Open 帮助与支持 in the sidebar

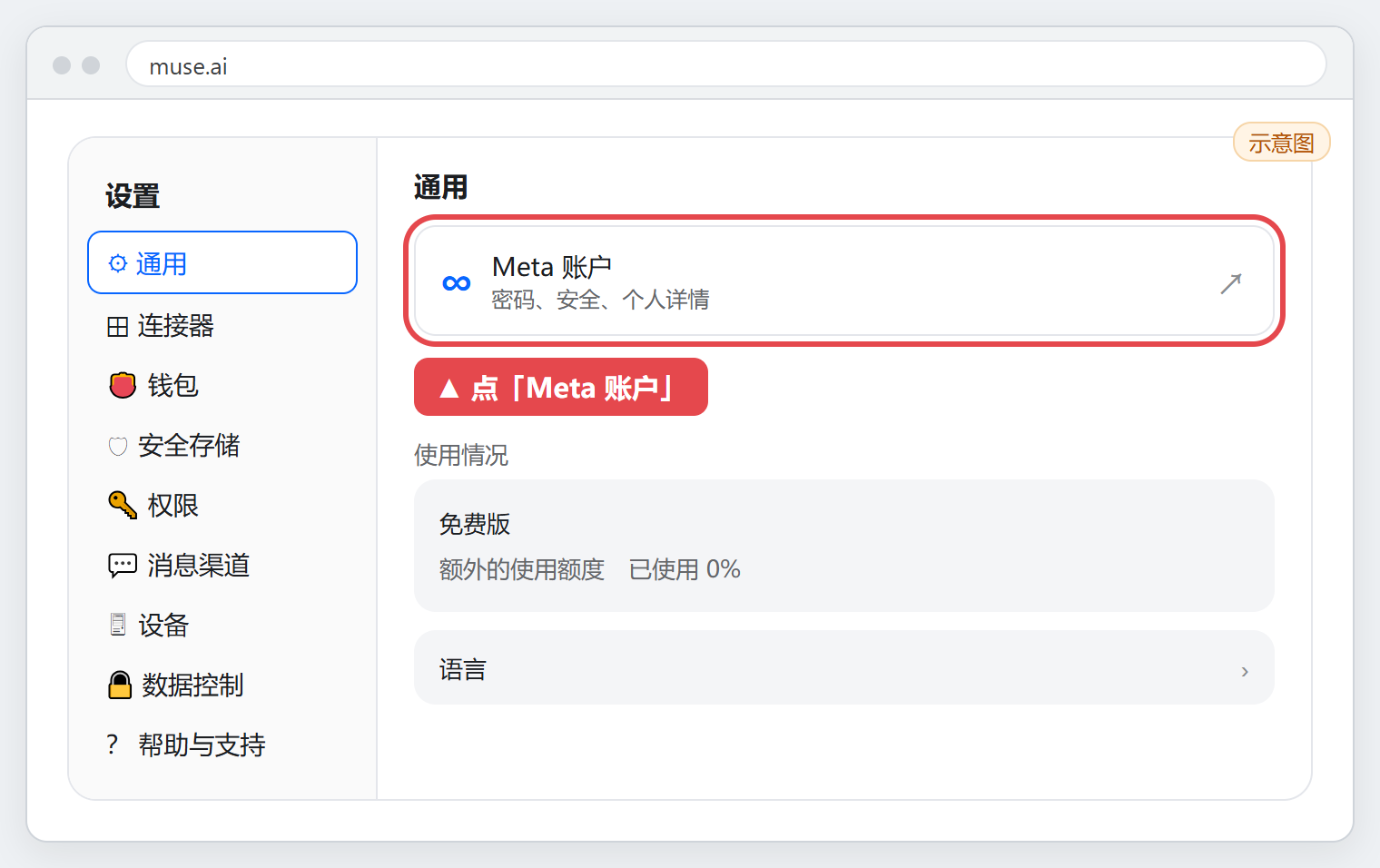[x=222, y=745]
